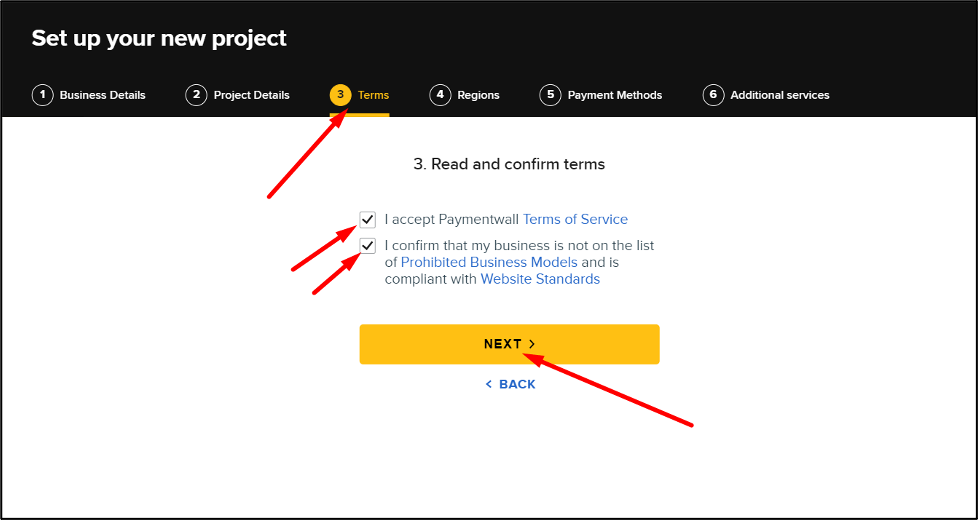The image size is (979, 520).
Task: Toggle the Prohibited Business Models confirmation checkbox
Action: (368, 245)
